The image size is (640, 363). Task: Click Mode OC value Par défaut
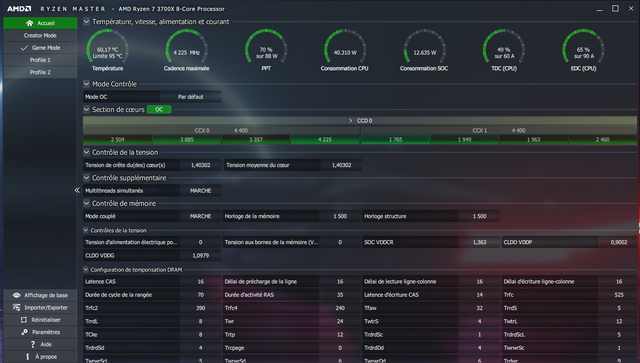[x=191, y=97]
